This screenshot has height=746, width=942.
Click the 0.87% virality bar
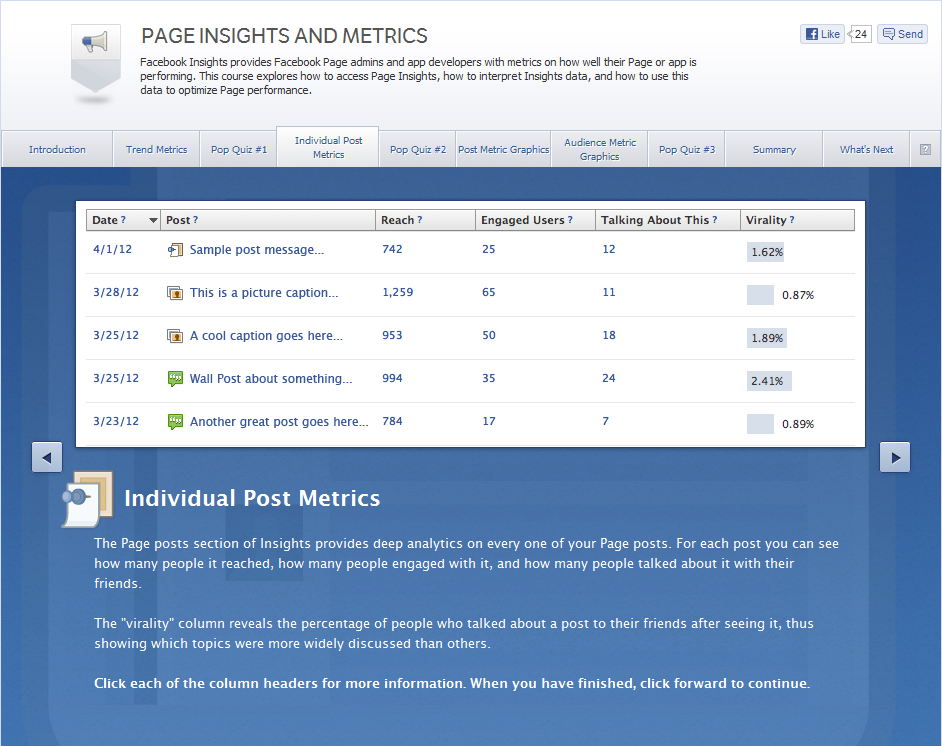point(760,295)
